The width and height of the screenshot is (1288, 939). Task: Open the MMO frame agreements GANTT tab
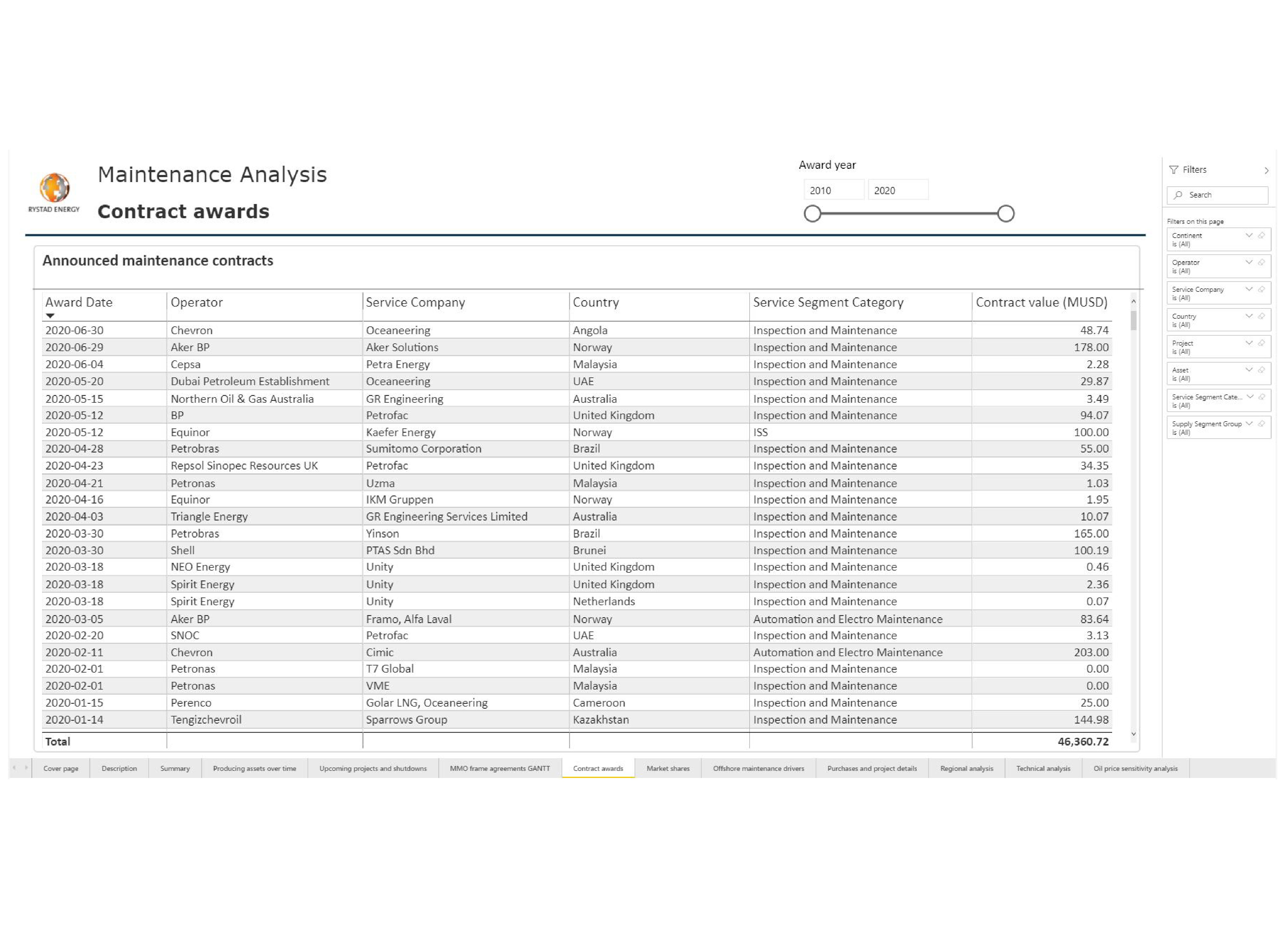[499, 768]
